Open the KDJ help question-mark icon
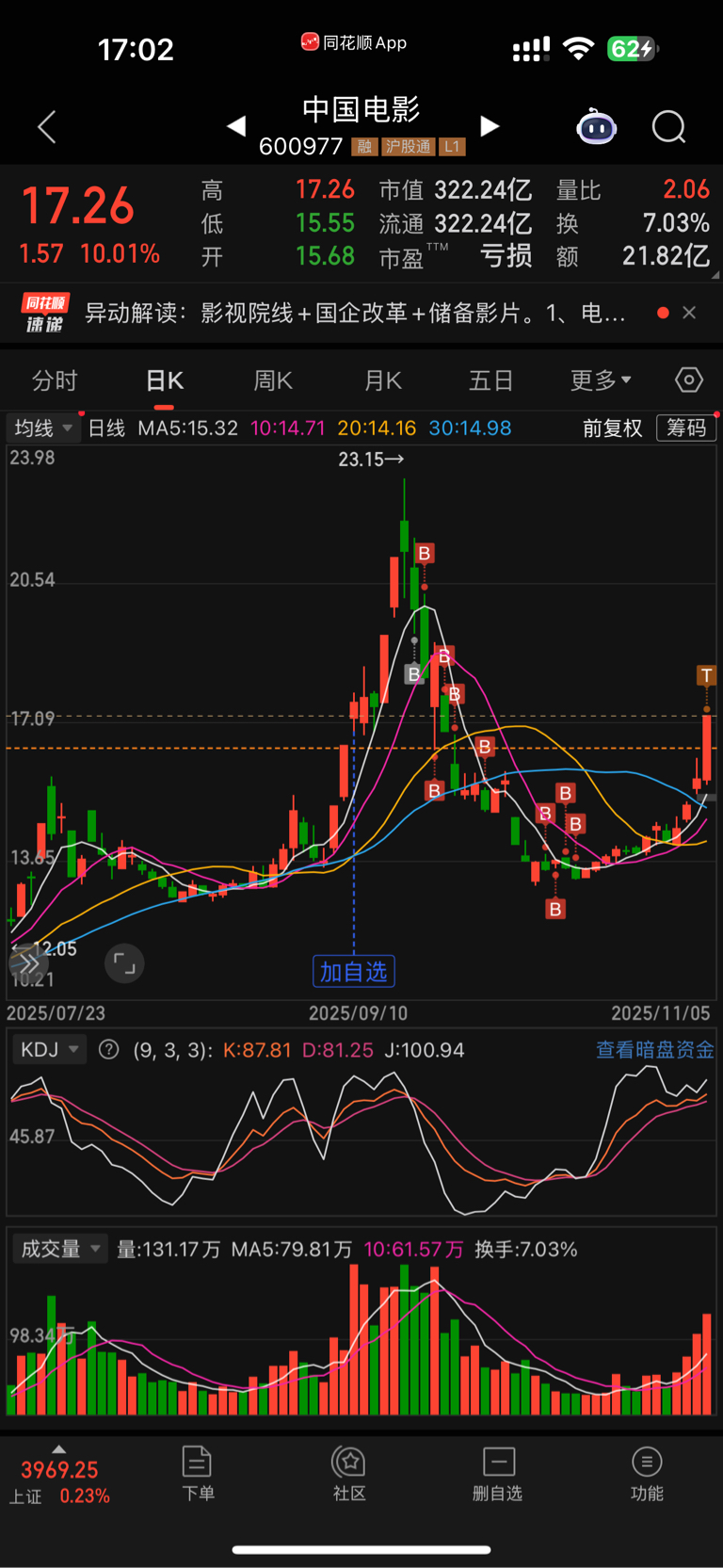Viewport: 723px width, 1568px height. (109, 1049)
